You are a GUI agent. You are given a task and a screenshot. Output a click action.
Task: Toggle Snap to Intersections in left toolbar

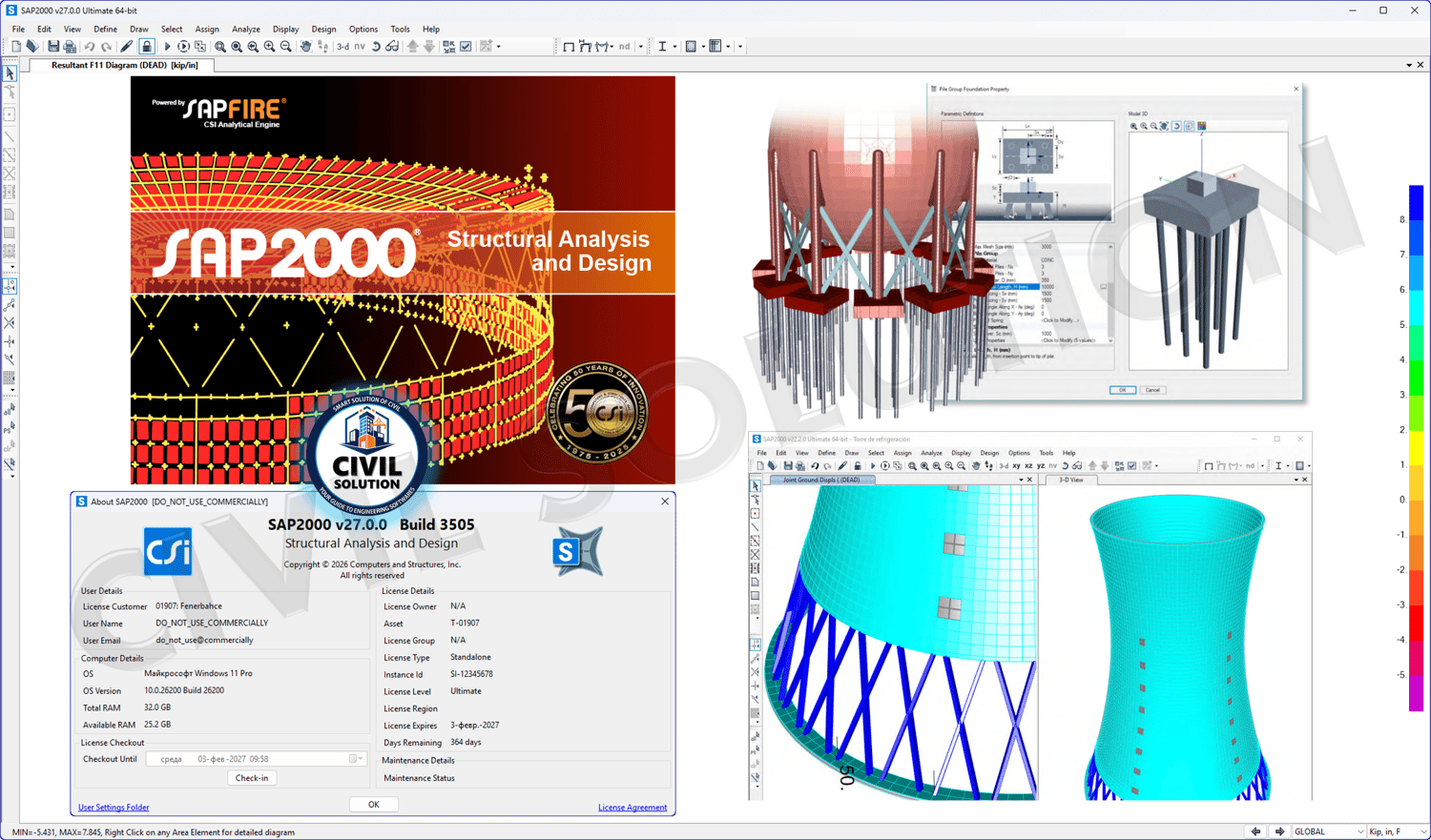(10, 323)
